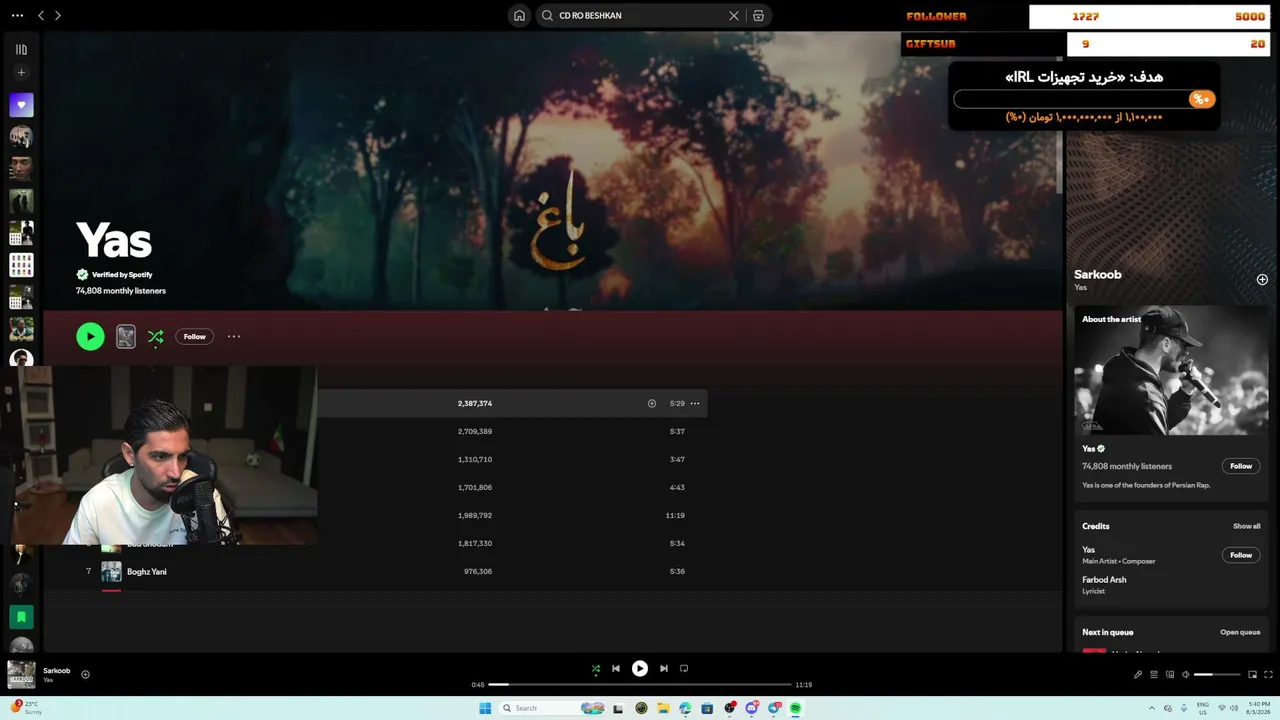The image size is (1280, 720).
Task: Toggle repeat in the player bar
Action: pos(684,669)
